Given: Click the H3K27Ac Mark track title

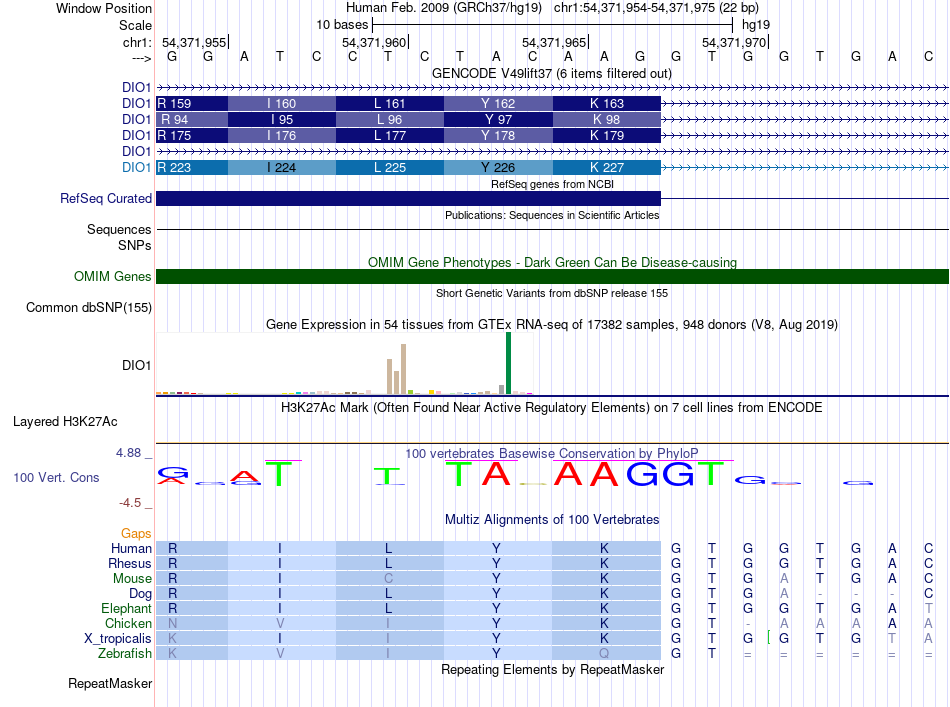Looking at the screenshot, I should [552, 407].
